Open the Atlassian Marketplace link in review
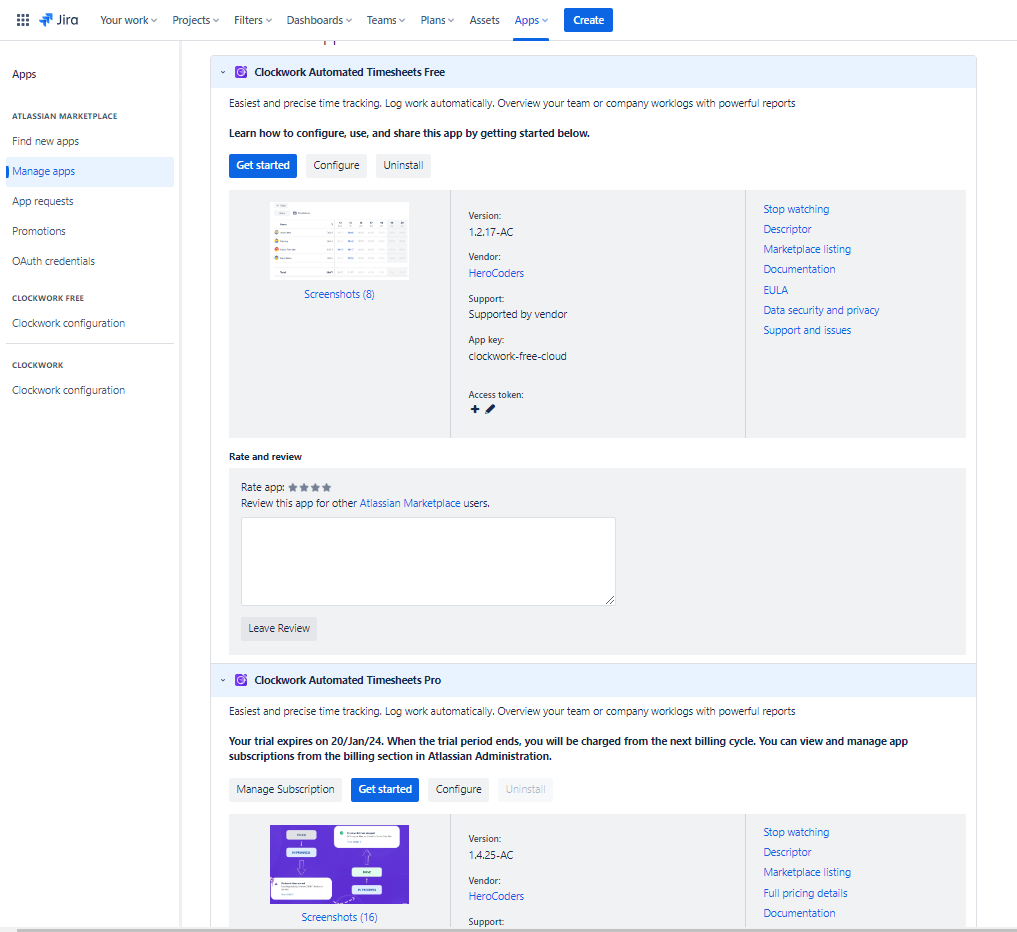This screenshot has width=1017, height=932. click(x=410, y=503)
